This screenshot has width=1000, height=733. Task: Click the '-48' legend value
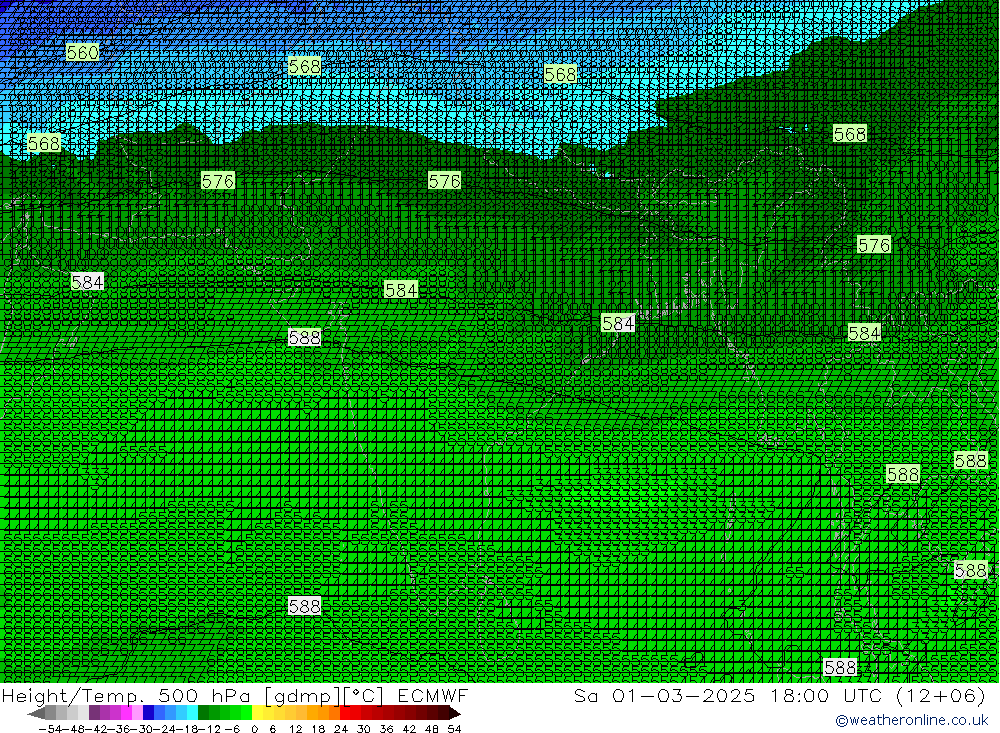tap(74, 729)
